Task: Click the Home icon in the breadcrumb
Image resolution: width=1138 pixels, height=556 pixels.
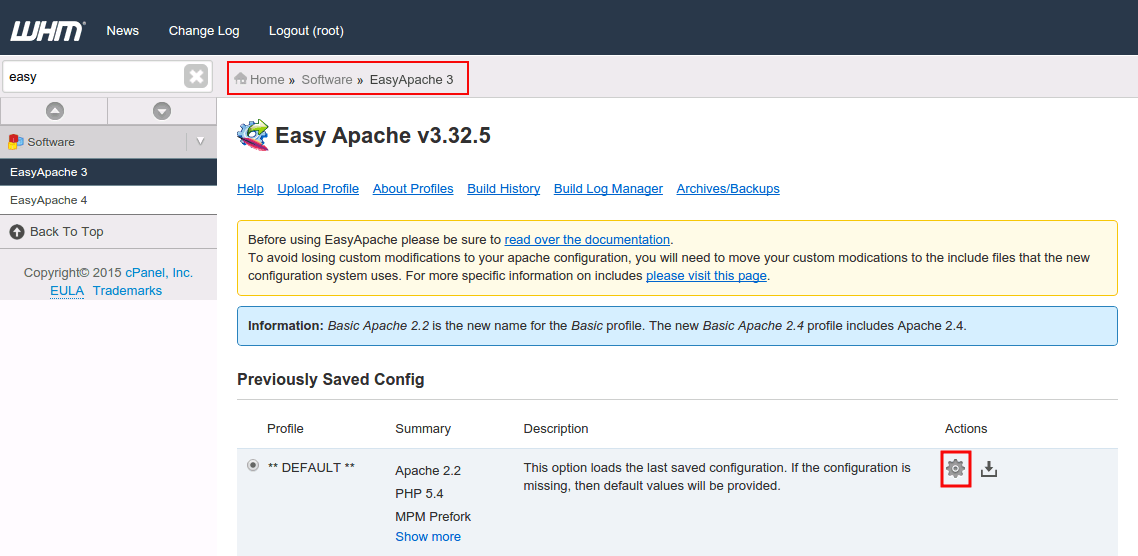Action: (x=241, y=78)
